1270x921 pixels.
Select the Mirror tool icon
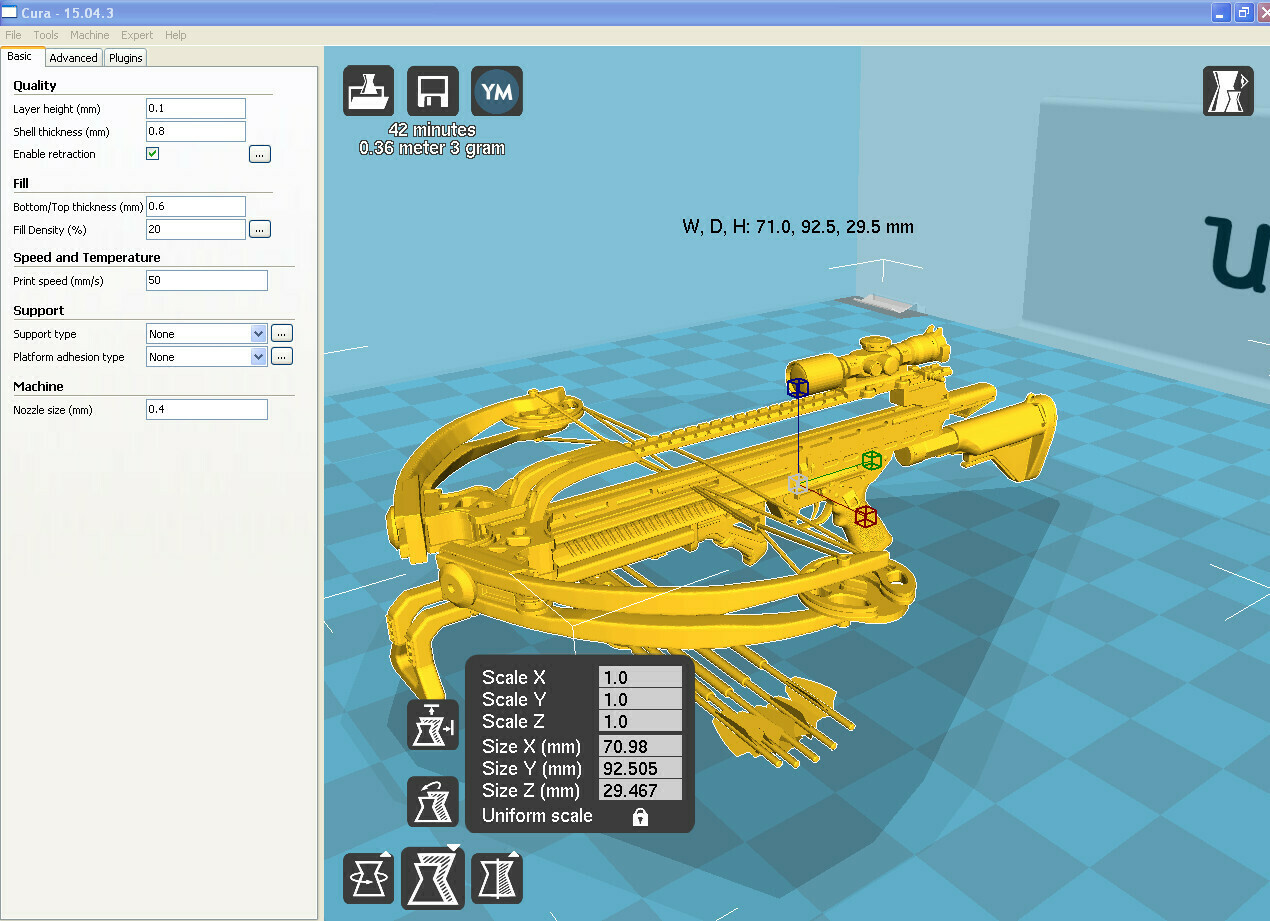point(496,877)
